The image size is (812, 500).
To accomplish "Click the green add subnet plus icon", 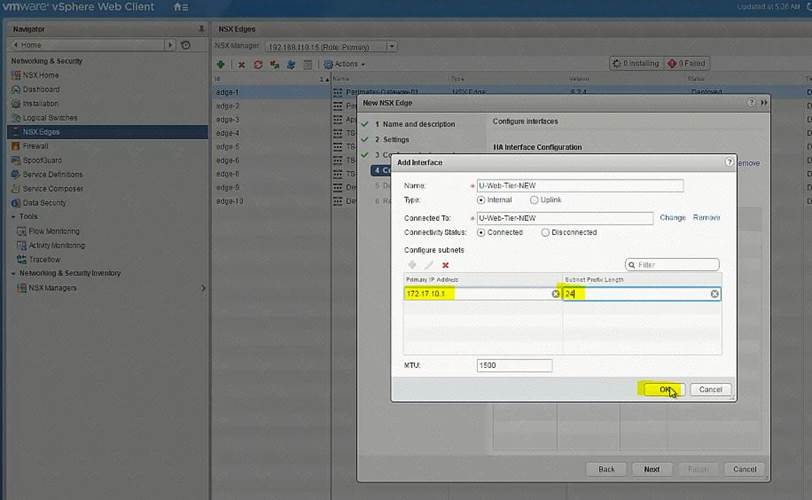I will [x=411, y=265].
